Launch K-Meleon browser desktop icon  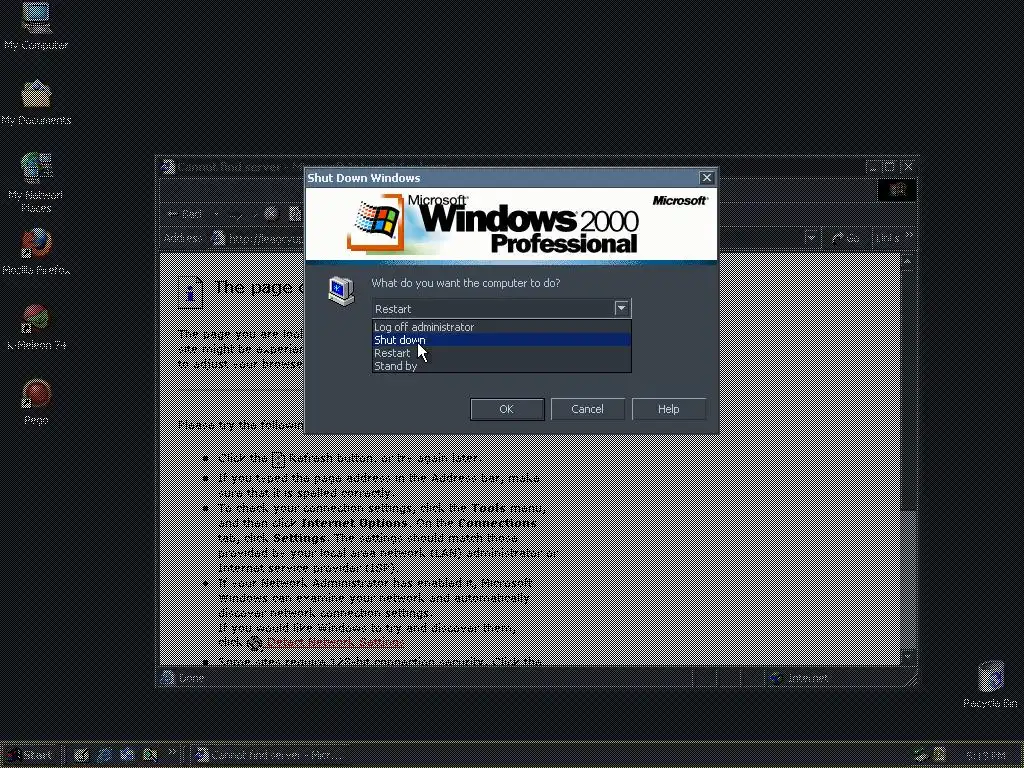pos(36,327)
